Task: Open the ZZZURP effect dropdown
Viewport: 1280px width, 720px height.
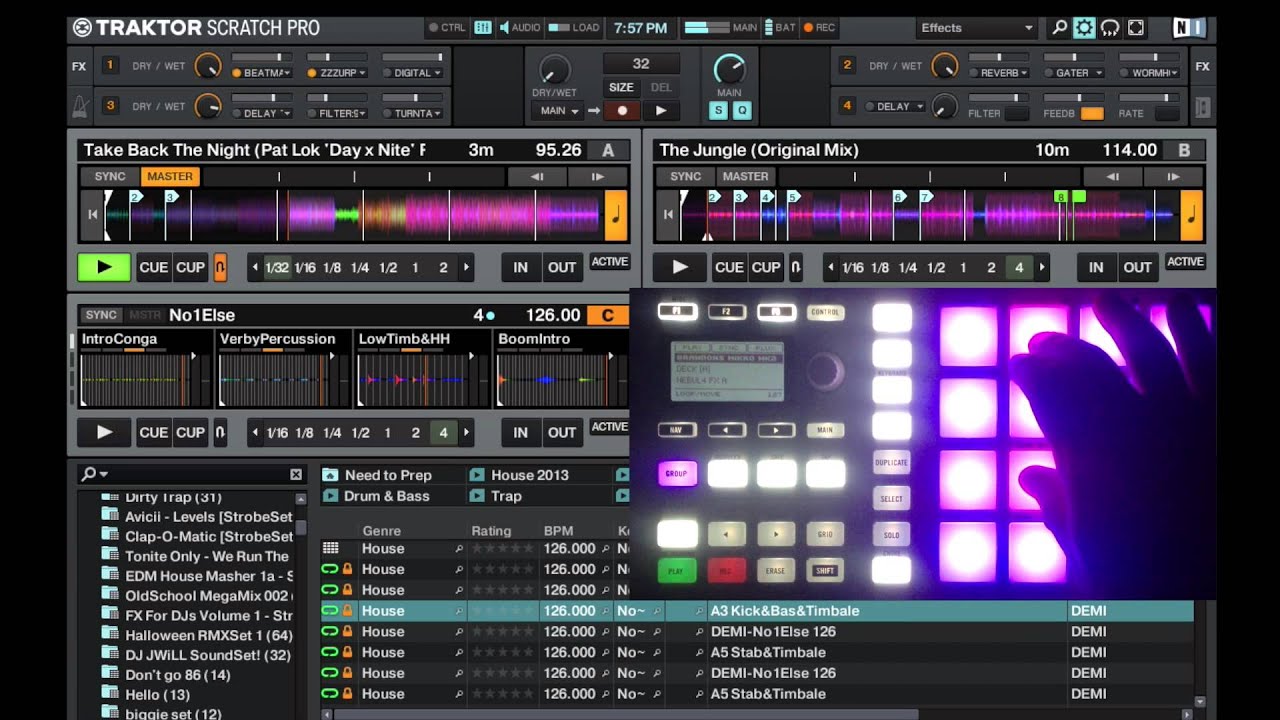Action: (336, 73)
